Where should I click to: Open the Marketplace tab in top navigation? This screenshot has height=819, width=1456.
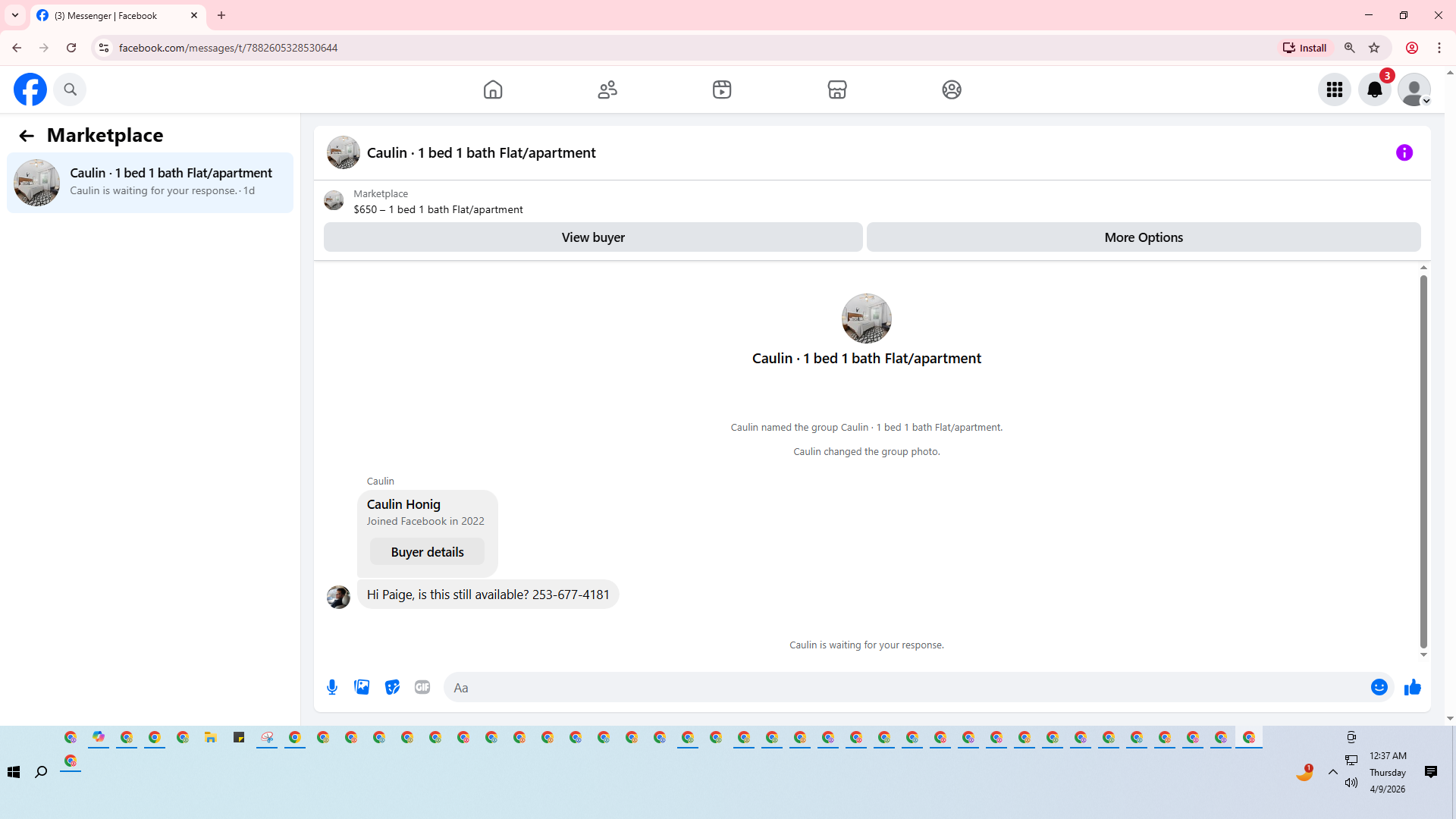(836, 90)
